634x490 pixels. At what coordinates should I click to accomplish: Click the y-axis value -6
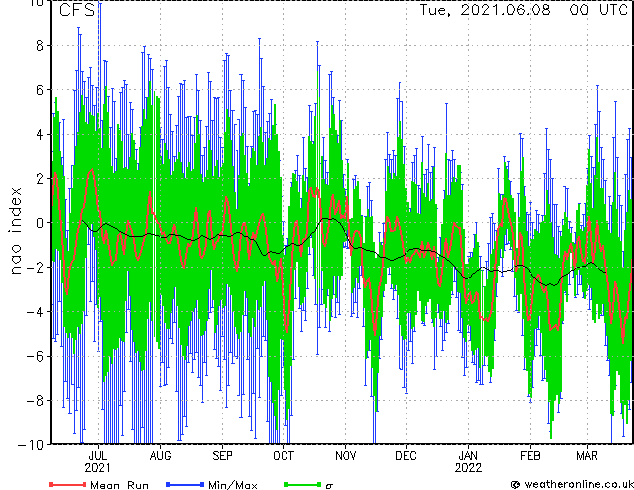coord(35,356)
